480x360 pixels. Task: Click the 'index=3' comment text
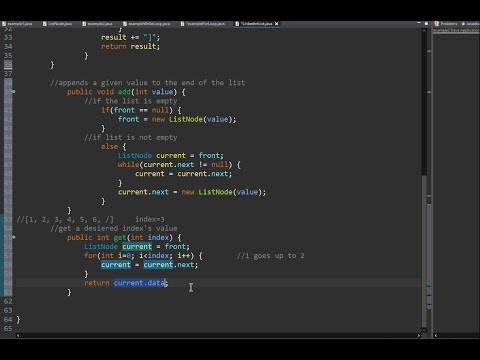click(x=150, y=219)
